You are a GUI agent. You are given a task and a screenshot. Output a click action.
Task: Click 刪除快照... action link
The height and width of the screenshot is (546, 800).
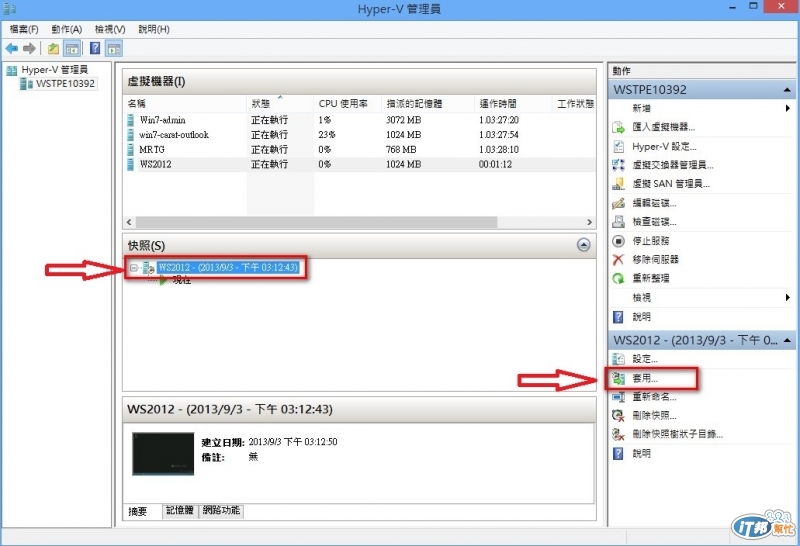point(655,415)
